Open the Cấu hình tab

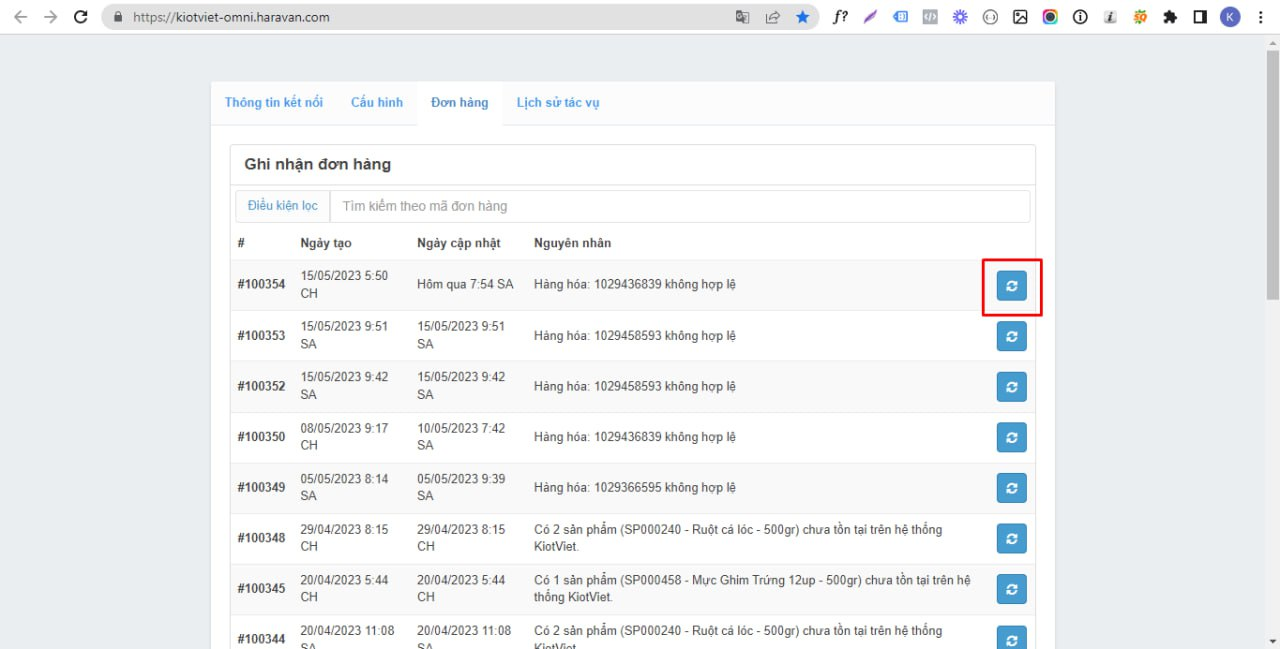377,102
